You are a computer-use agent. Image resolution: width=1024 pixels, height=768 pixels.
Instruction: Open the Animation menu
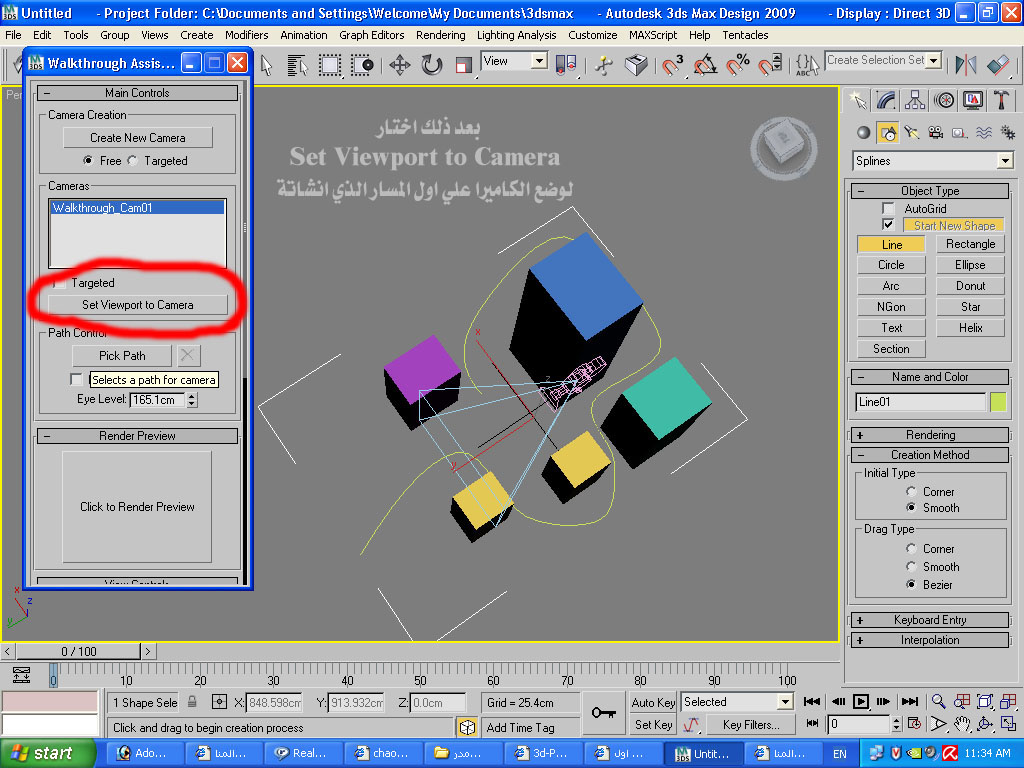pyautogui.click(x=304, y=35)
